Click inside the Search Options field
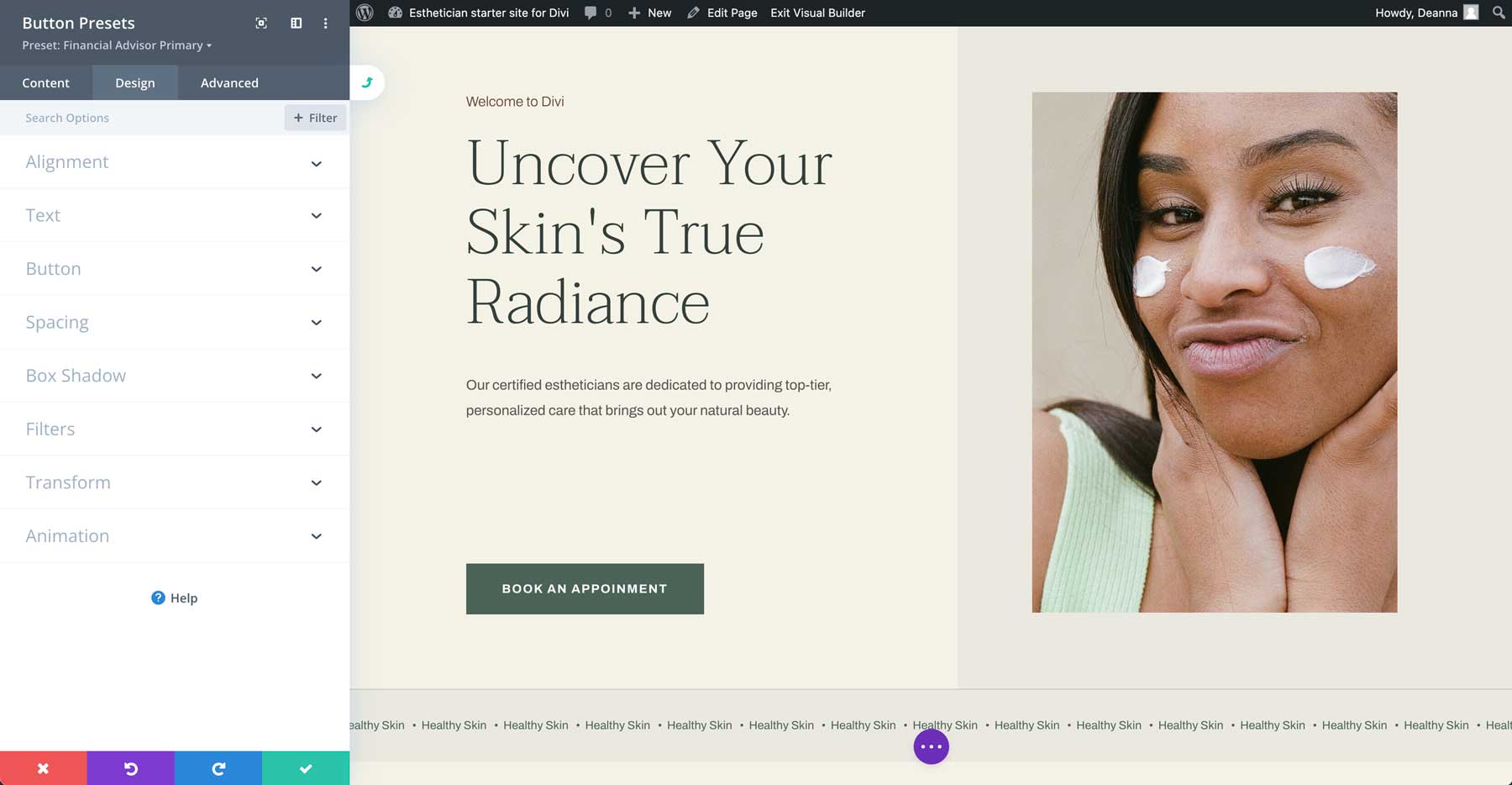Screen dimensions: 1512x785 coord(126,118)
